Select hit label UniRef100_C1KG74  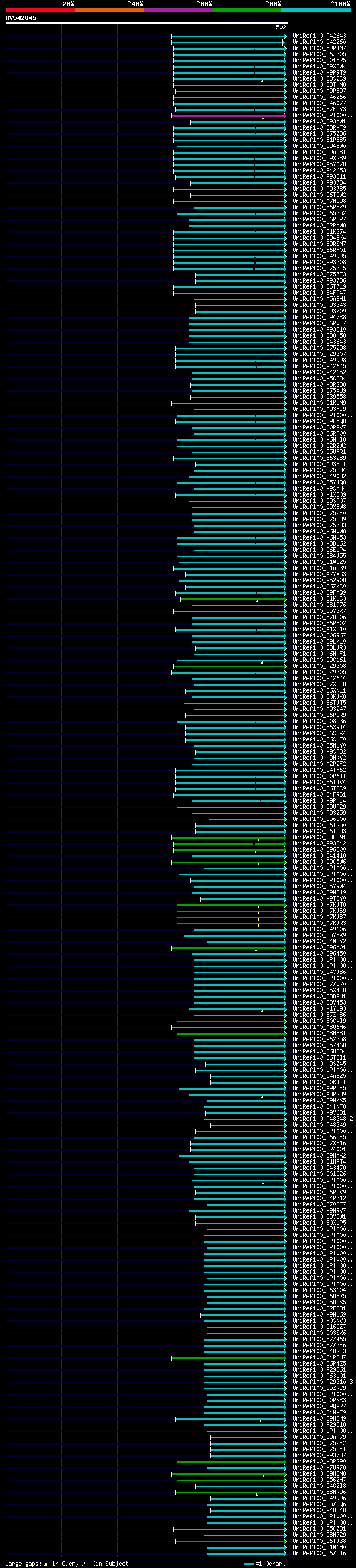[319, 232]
